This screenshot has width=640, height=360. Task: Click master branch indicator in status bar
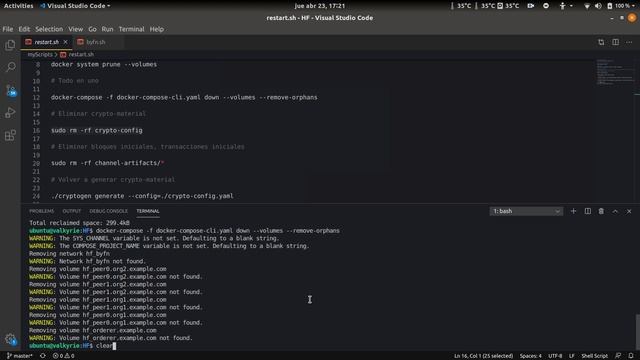(19, 356)
